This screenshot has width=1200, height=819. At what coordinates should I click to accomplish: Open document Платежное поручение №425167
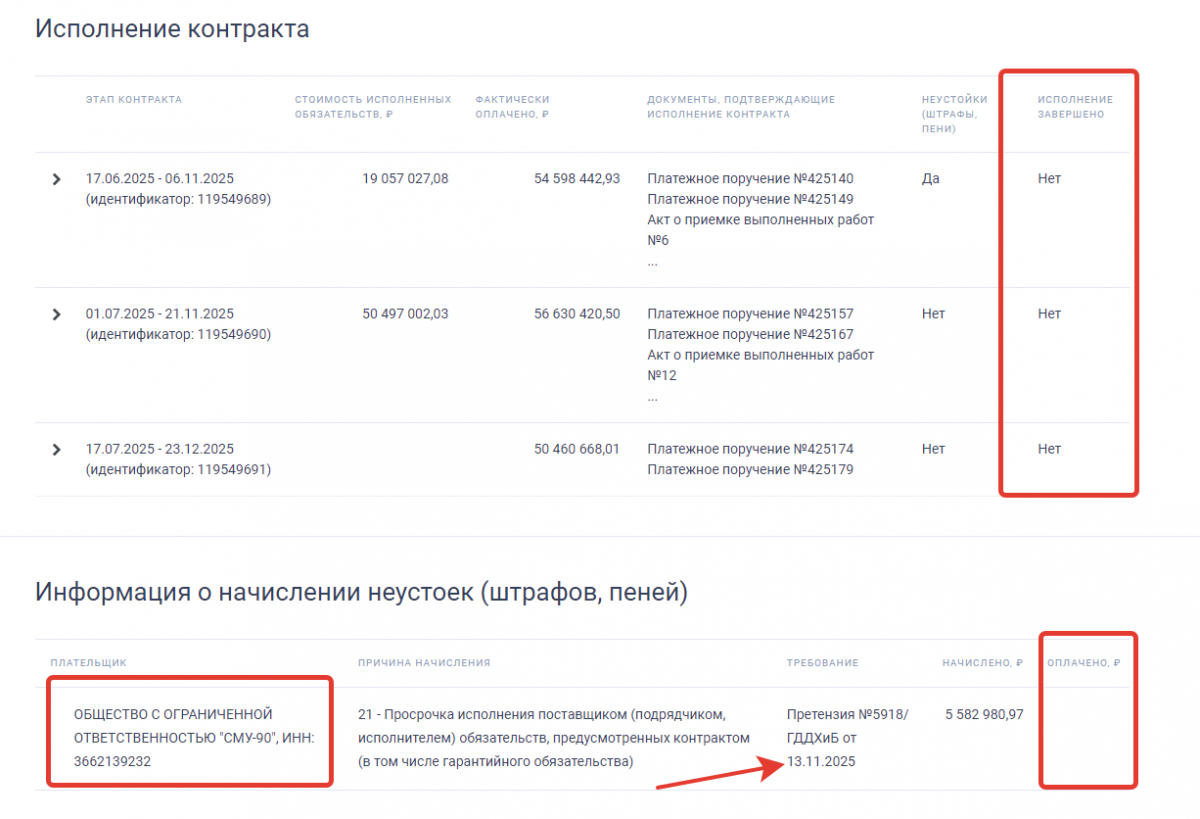pos(750,334)
